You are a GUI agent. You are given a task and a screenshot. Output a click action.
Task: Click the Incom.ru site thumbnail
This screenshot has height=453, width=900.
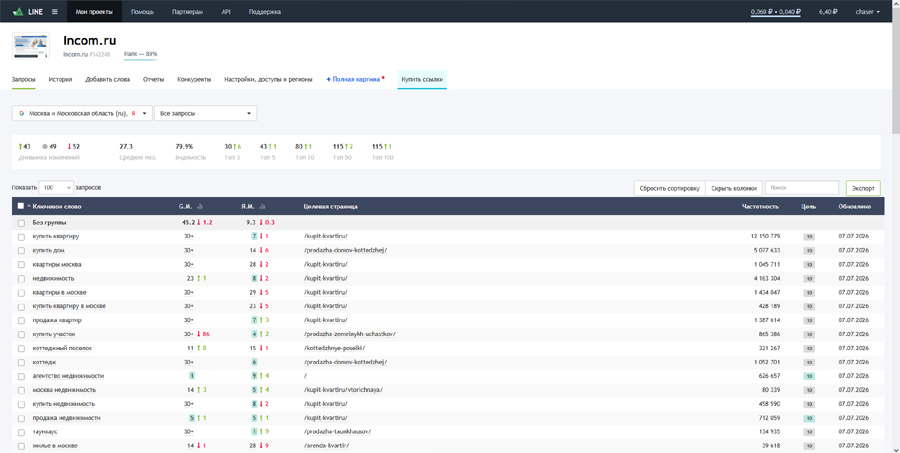31,46
